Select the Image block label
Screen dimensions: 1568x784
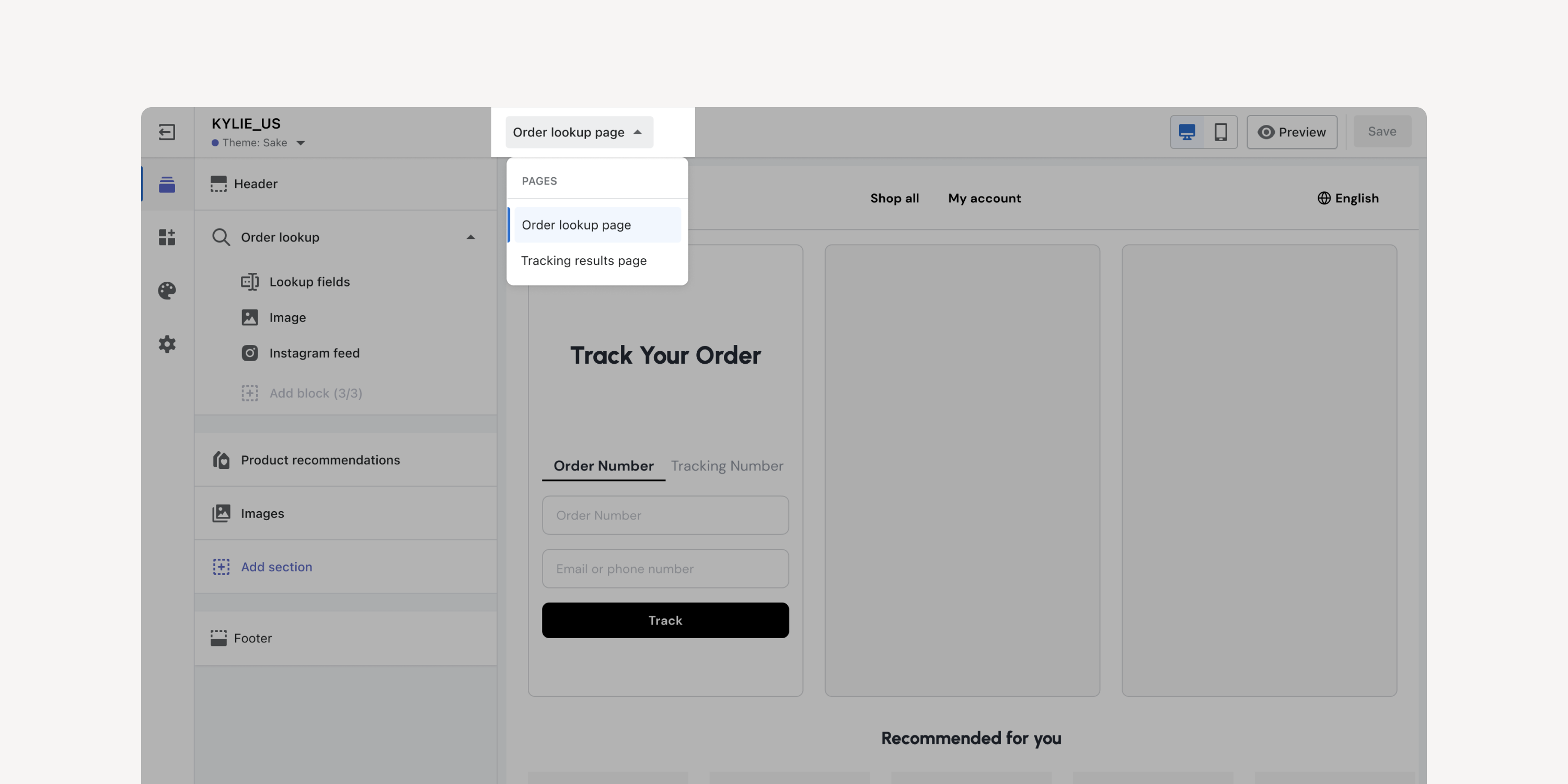click(x=287, y=317)
